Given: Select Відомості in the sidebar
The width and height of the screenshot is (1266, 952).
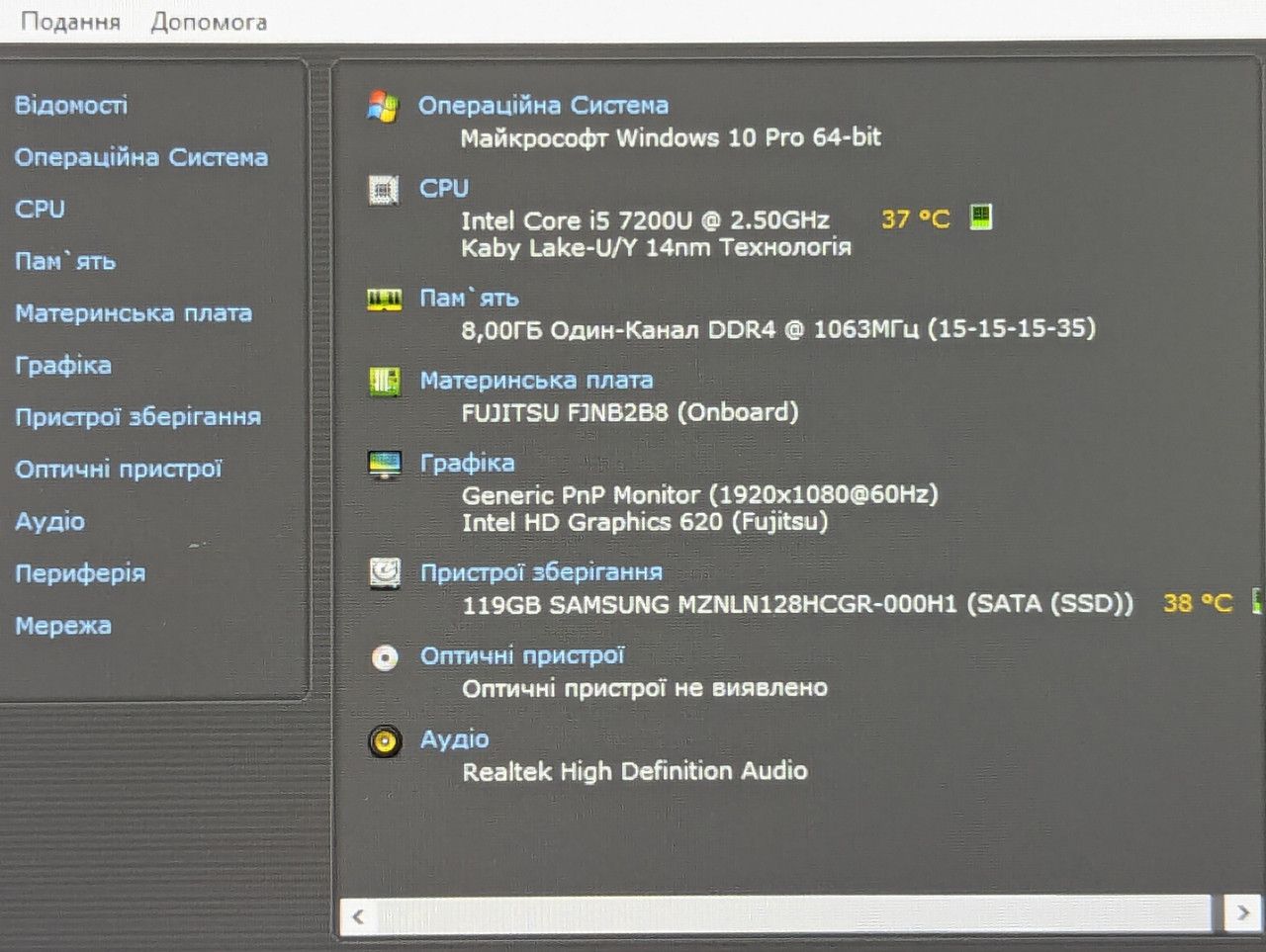Looking at the screenshot, I should [x=71, y=105].
